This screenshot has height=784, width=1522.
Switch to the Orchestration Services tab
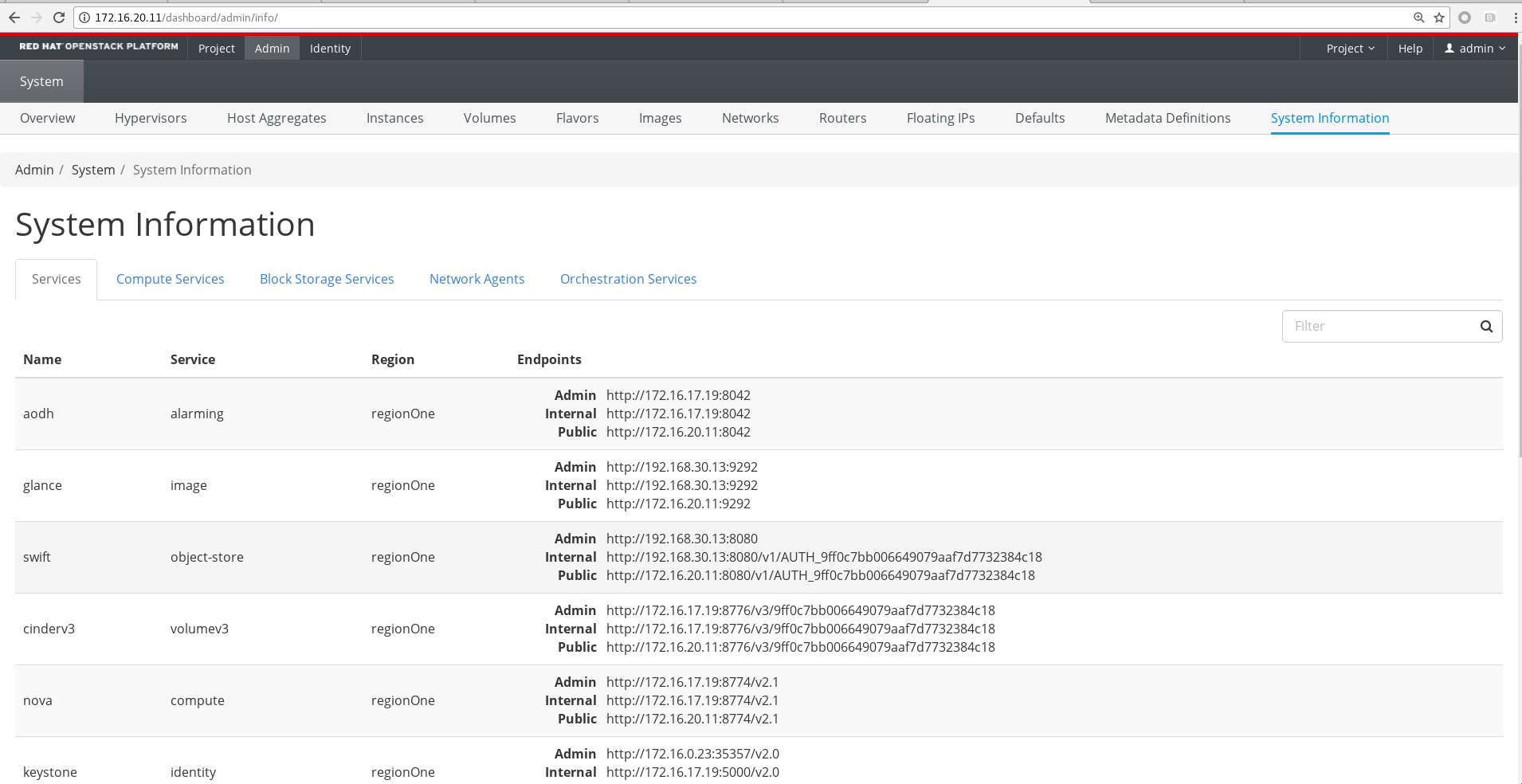(x=629, y=279)
